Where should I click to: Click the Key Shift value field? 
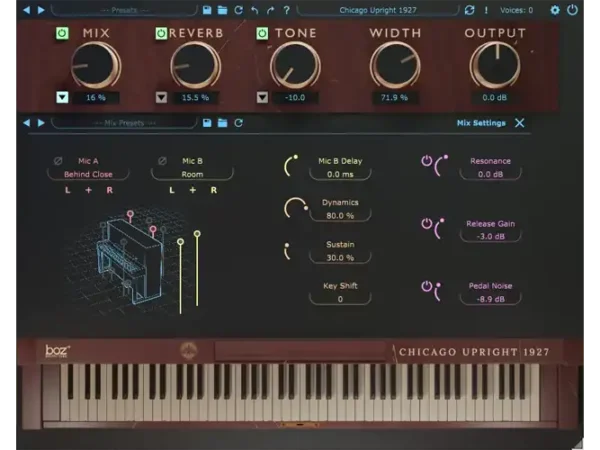340,299
